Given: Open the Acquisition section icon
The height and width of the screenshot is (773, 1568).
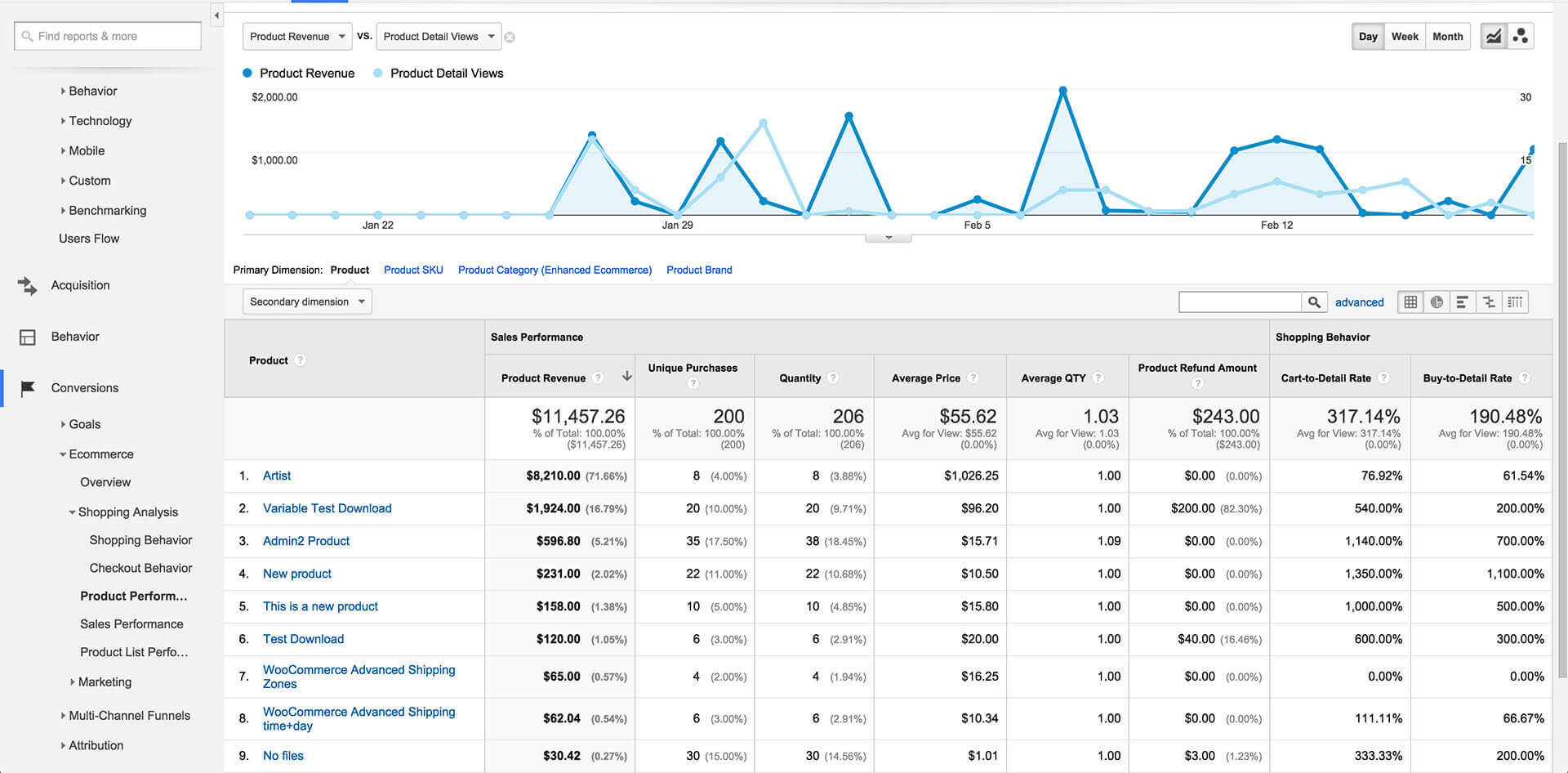Looking at the screenshot, I should coord(27,285).
